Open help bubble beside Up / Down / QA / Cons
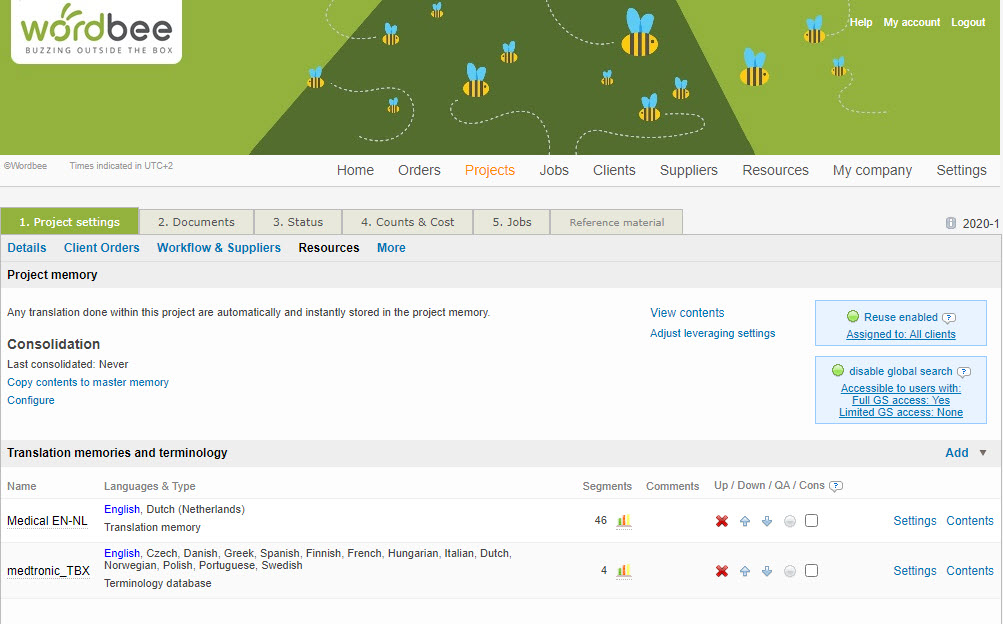1003x624 pixels. coord(836,486)
